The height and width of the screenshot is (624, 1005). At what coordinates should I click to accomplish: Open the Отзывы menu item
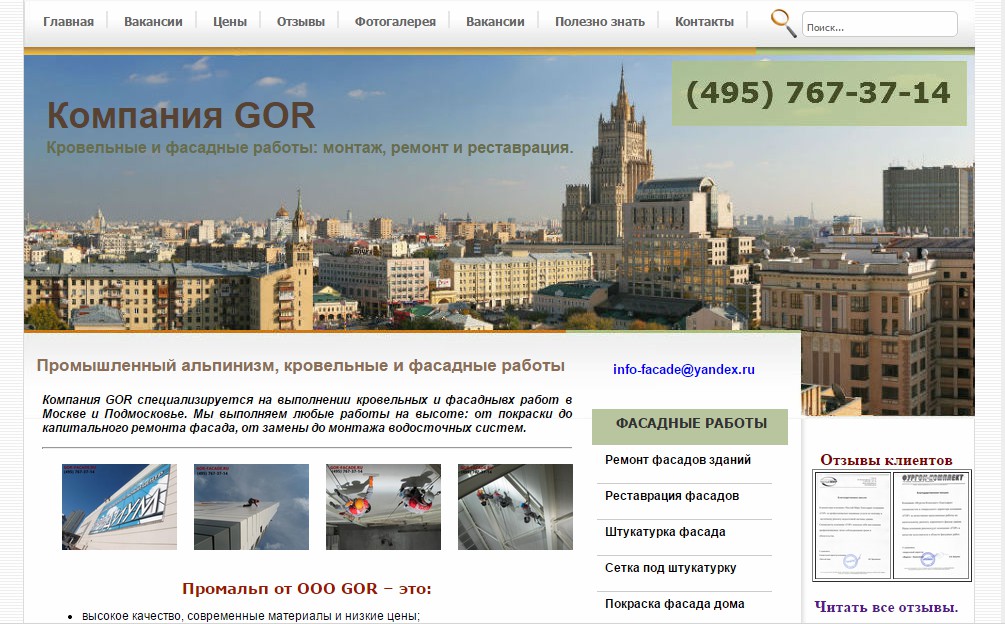301,22
